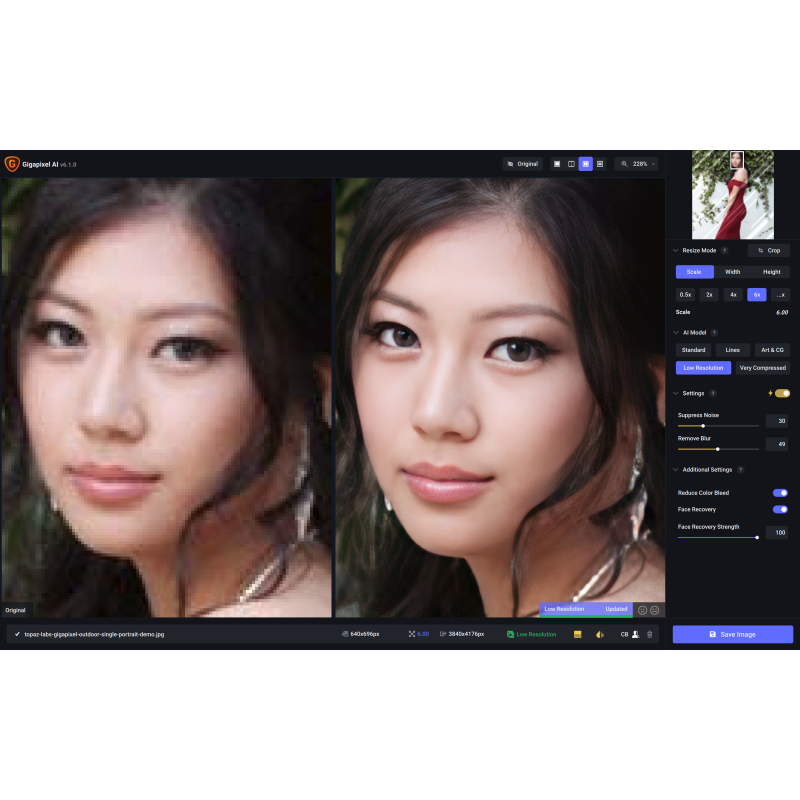Toggle the auto settings lightning switch
The image size is (800, 800).
(x=780, y=393)
